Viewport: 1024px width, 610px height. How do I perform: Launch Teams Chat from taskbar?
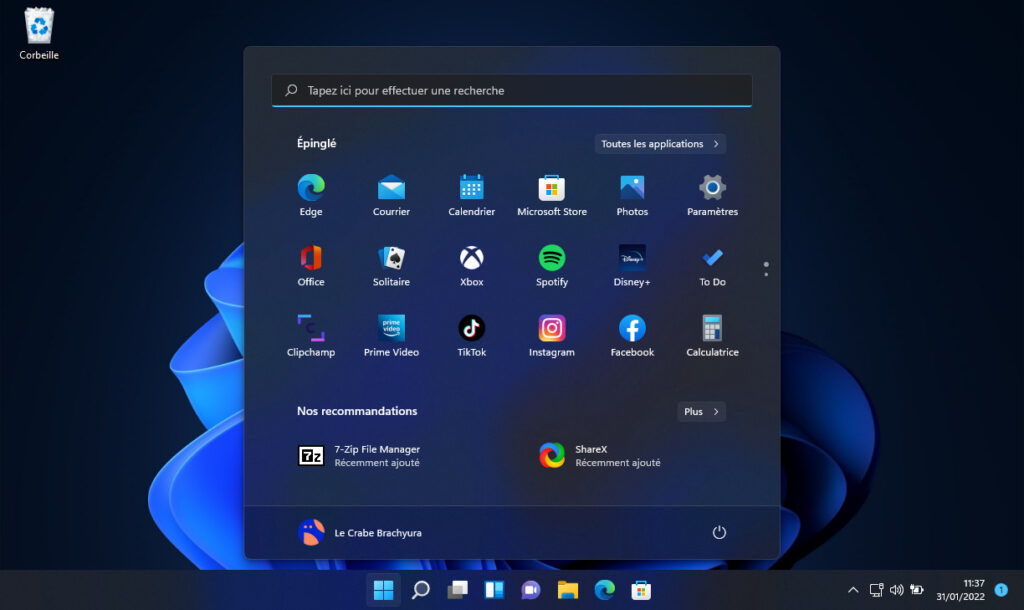point(531,590)
